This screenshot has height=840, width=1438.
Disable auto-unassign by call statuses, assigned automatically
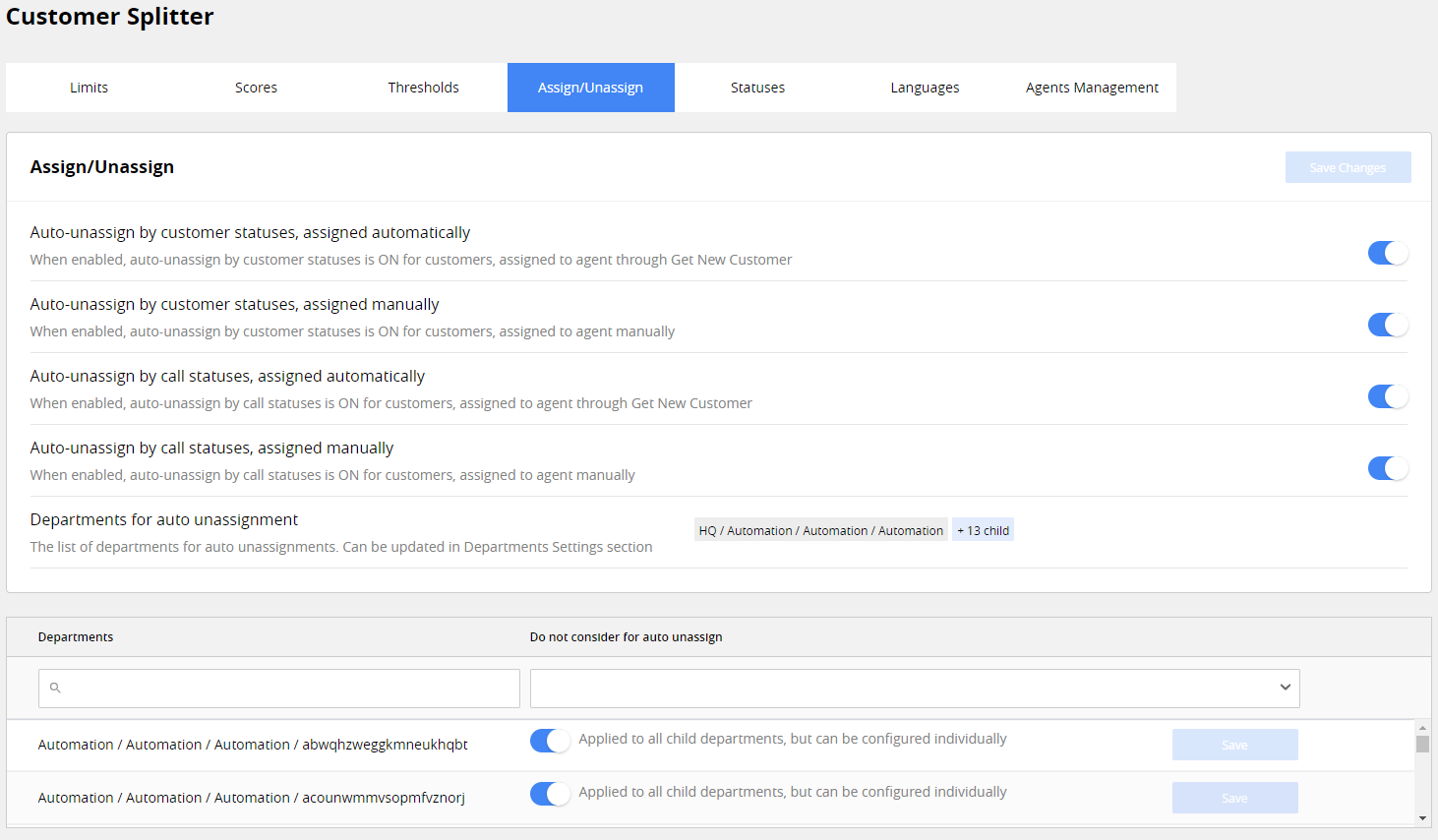[x=1388, y=396]
